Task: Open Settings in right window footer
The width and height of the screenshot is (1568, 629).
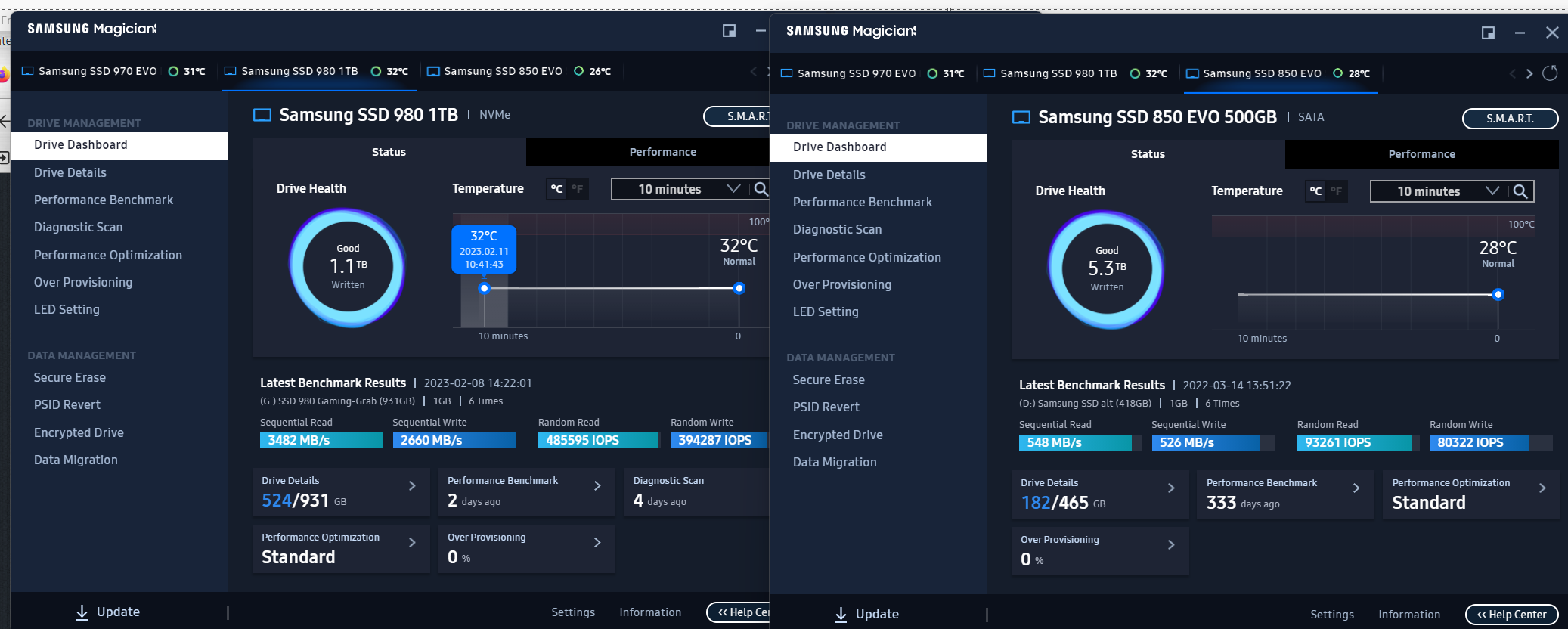Action: point(1332,615)
